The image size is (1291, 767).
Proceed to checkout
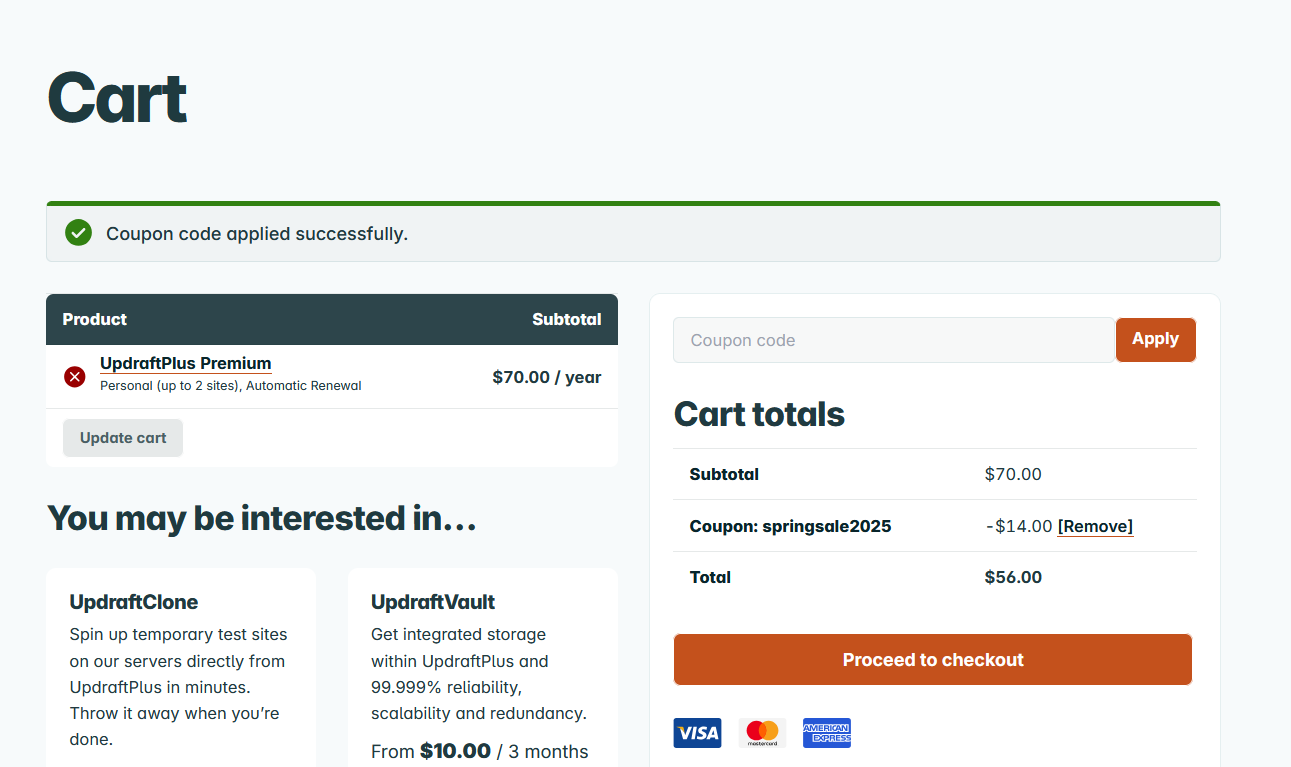[x=933, y=660]
